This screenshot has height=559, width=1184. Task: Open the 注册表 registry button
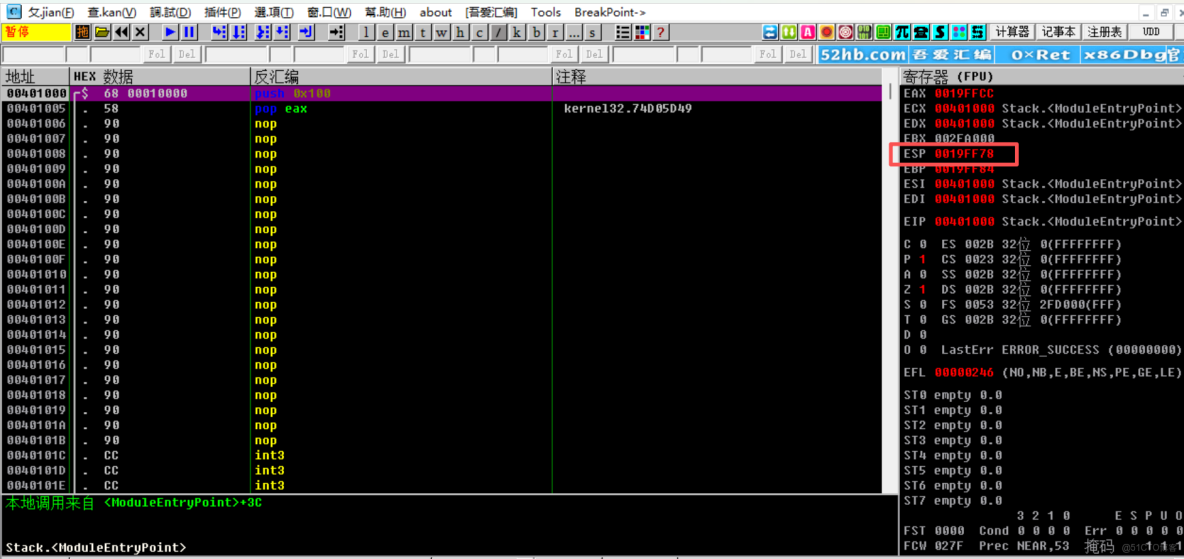pos(1105,32)
